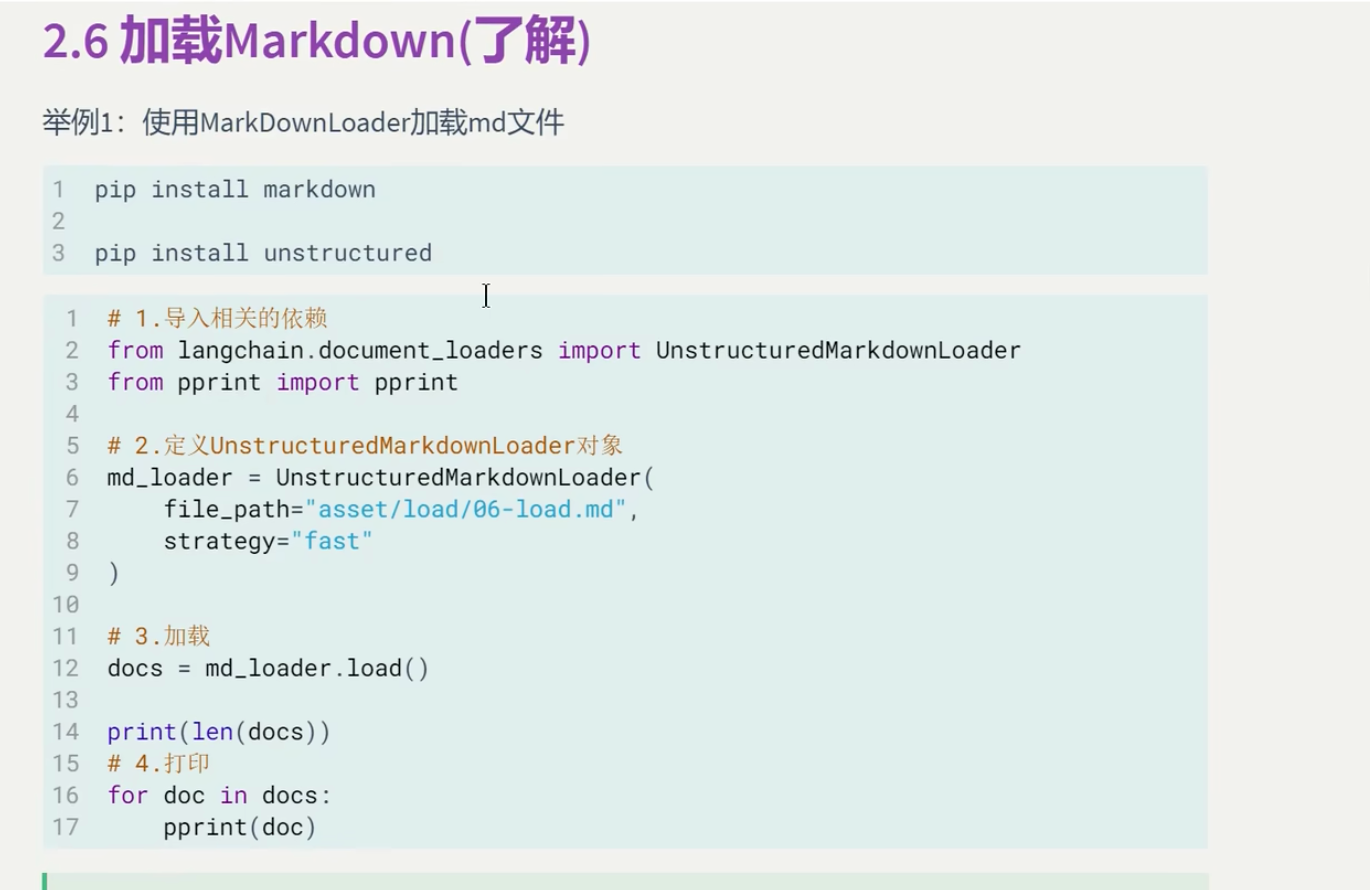Click the "UnstructuredMarkdownLoader" name on the import line

838,350
